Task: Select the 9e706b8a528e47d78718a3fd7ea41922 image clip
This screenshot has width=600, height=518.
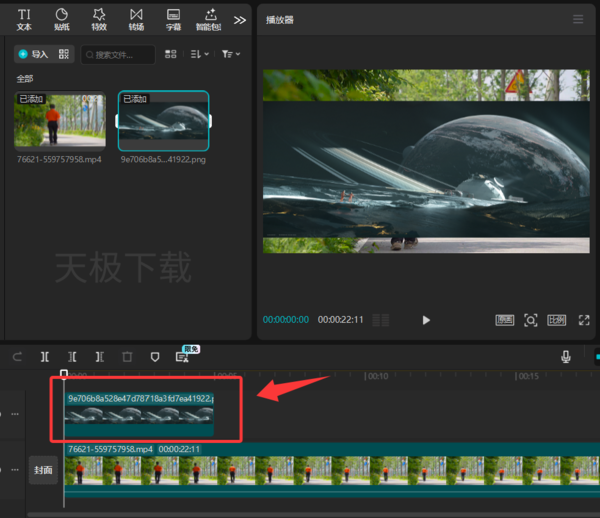Action: coord(139,414)
